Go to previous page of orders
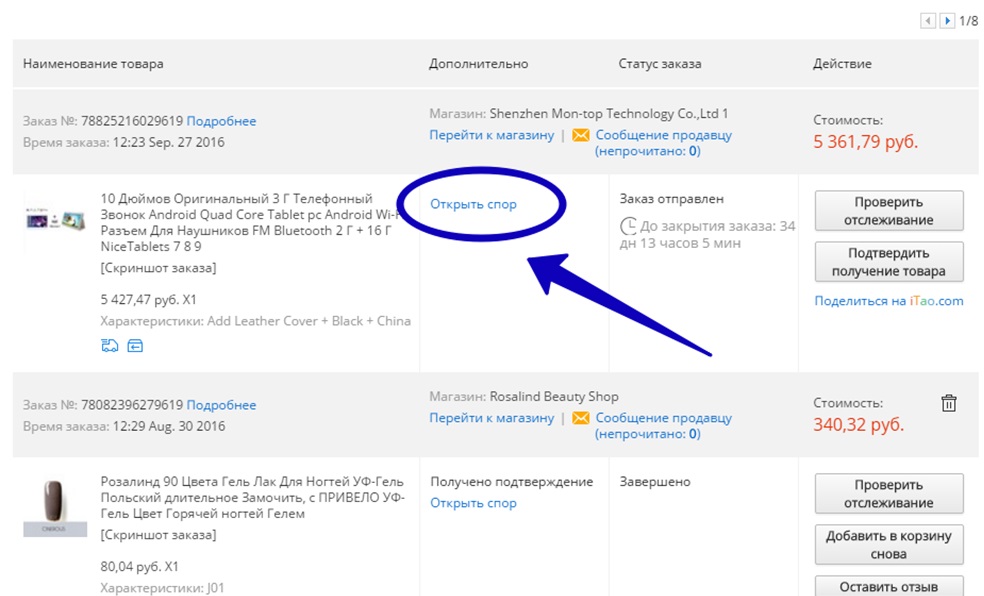The image size is (984, 596). (x=928, y=20)
